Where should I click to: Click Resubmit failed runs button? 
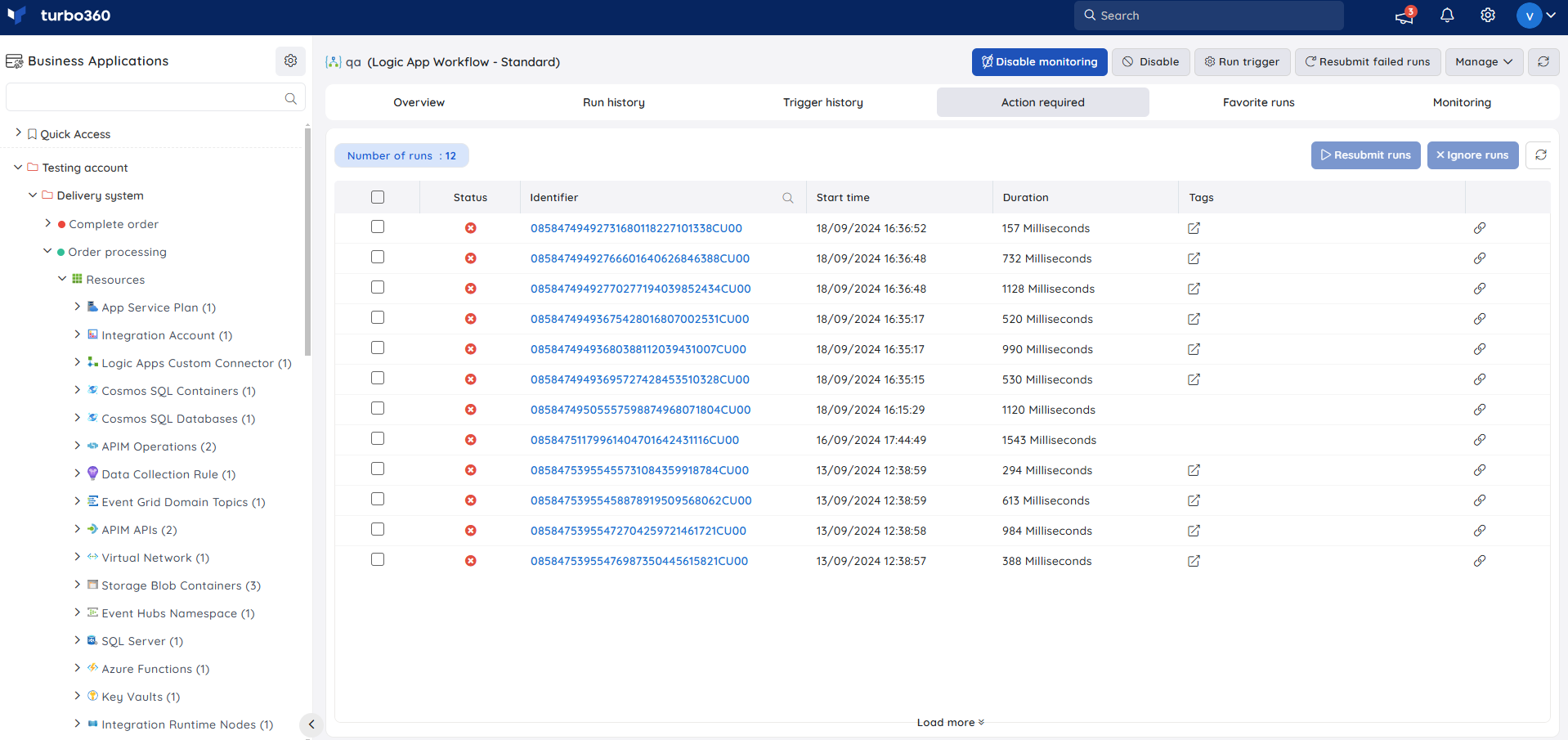[x=1368, y=61]
